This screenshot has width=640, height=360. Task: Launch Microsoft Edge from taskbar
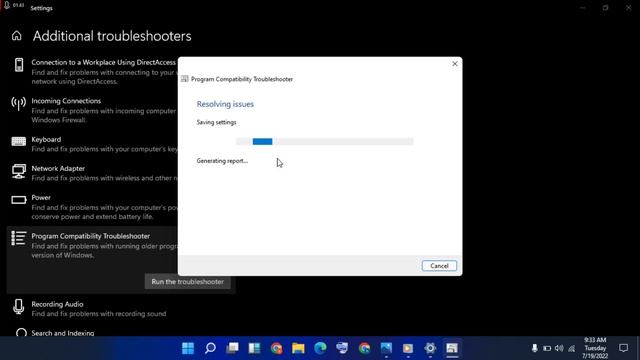tap(320, 348)
